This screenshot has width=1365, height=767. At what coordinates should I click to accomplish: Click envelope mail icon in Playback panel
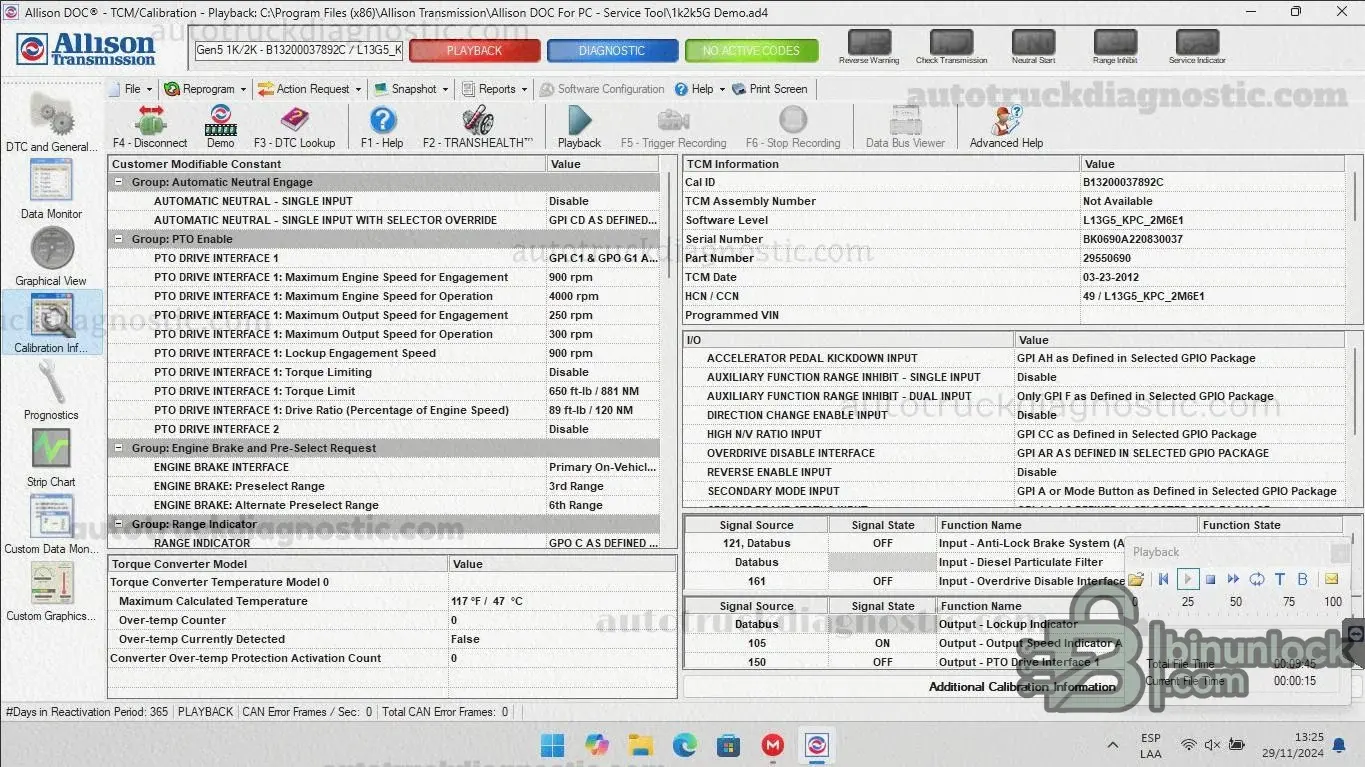point(1332,579)
